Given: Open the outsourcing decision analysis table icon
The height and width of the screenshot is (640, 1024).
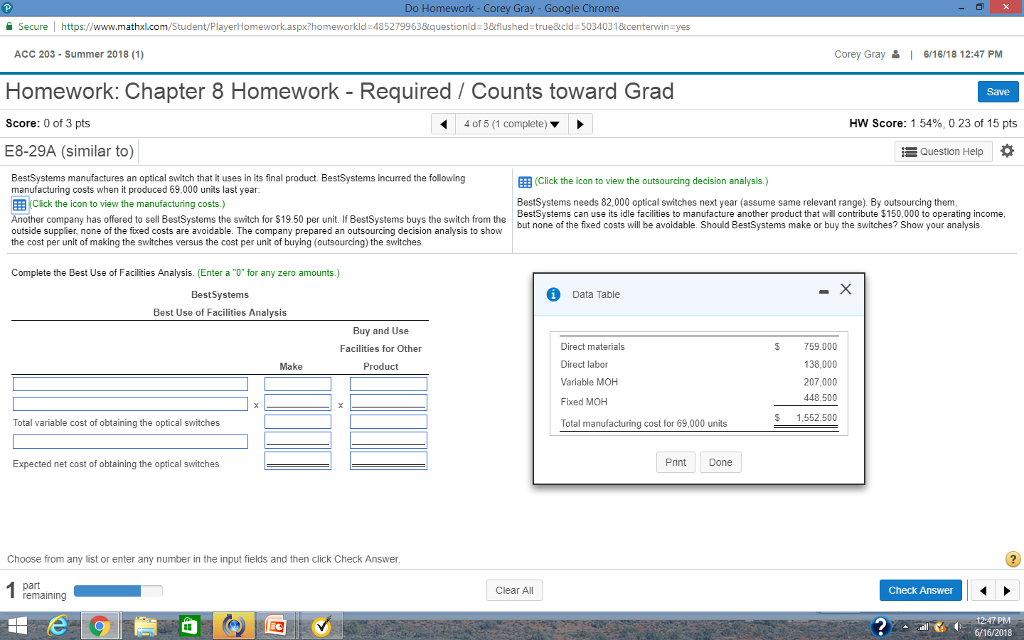Looking at the screenshot, I should point(525,182).
